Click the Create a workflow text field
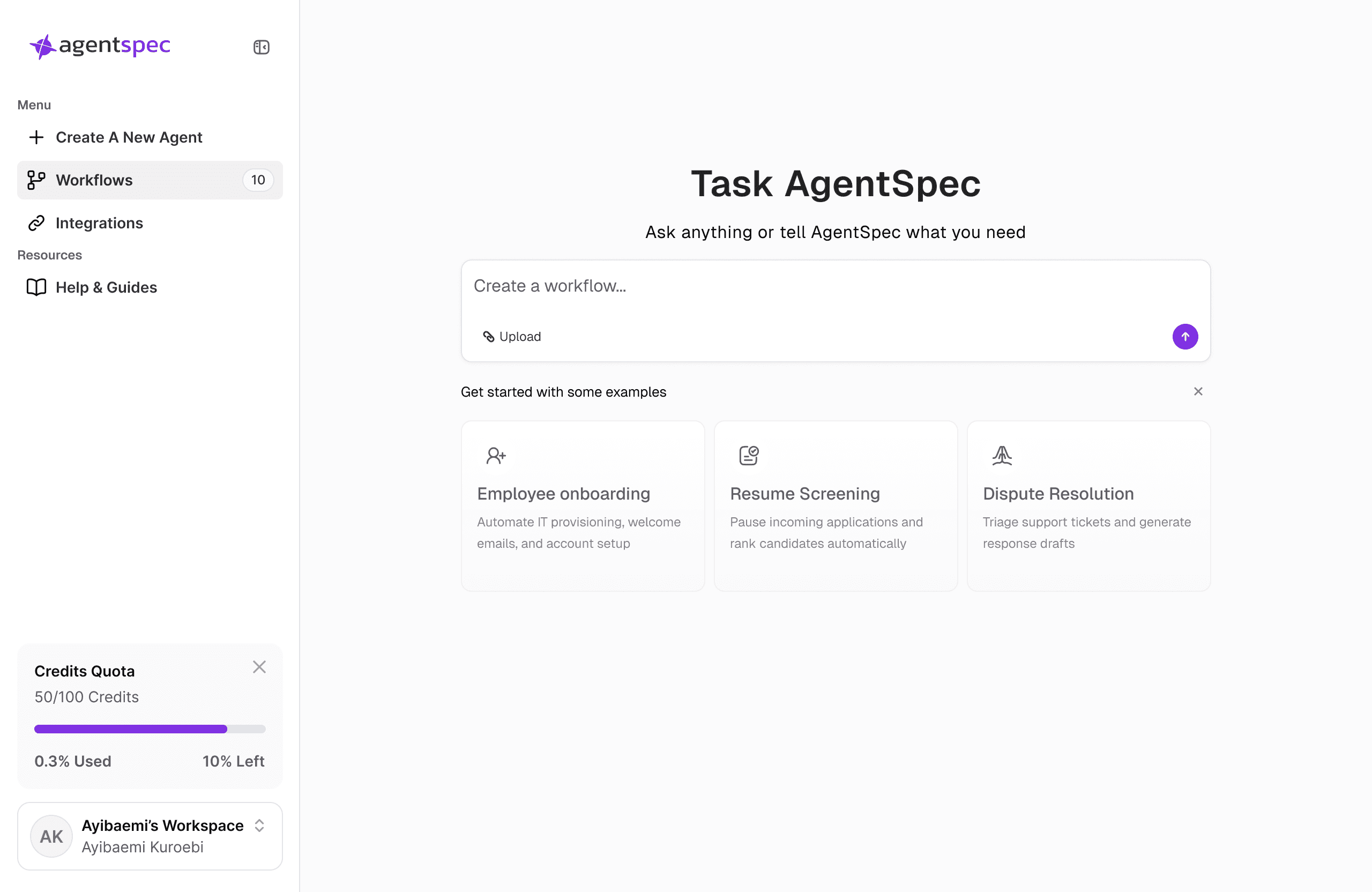Screen dimensions: 1372x892 pos(807,286)
